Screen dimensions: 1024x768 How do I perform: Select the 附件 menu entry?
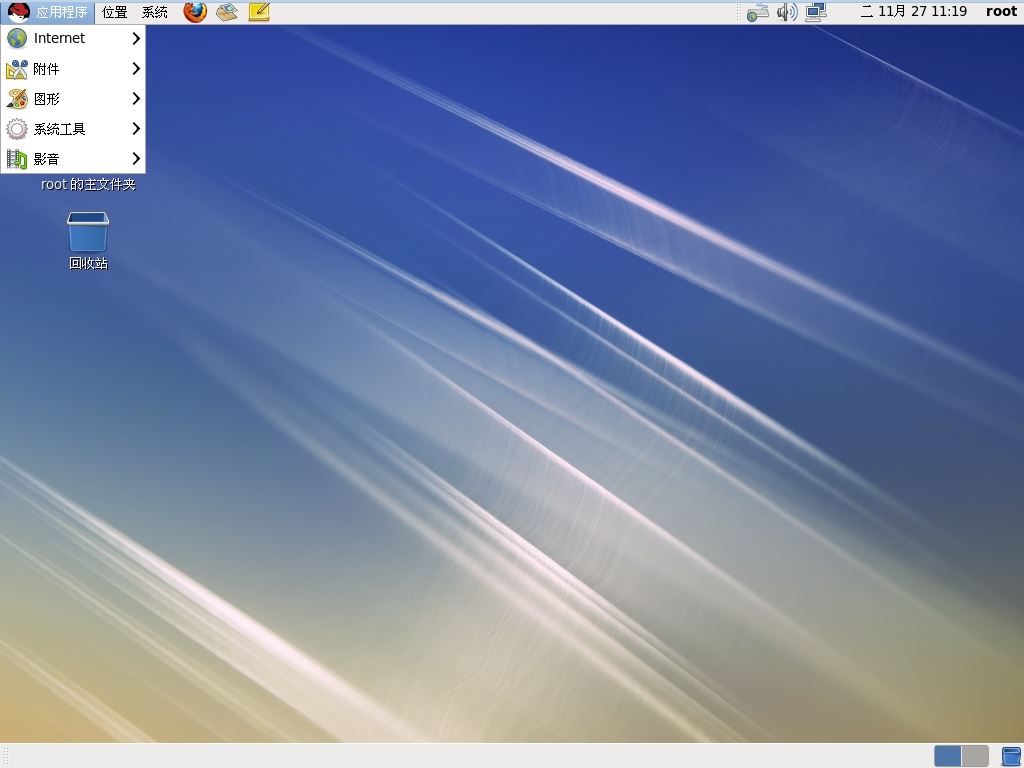pyautogui.click(x=73, y=69)
